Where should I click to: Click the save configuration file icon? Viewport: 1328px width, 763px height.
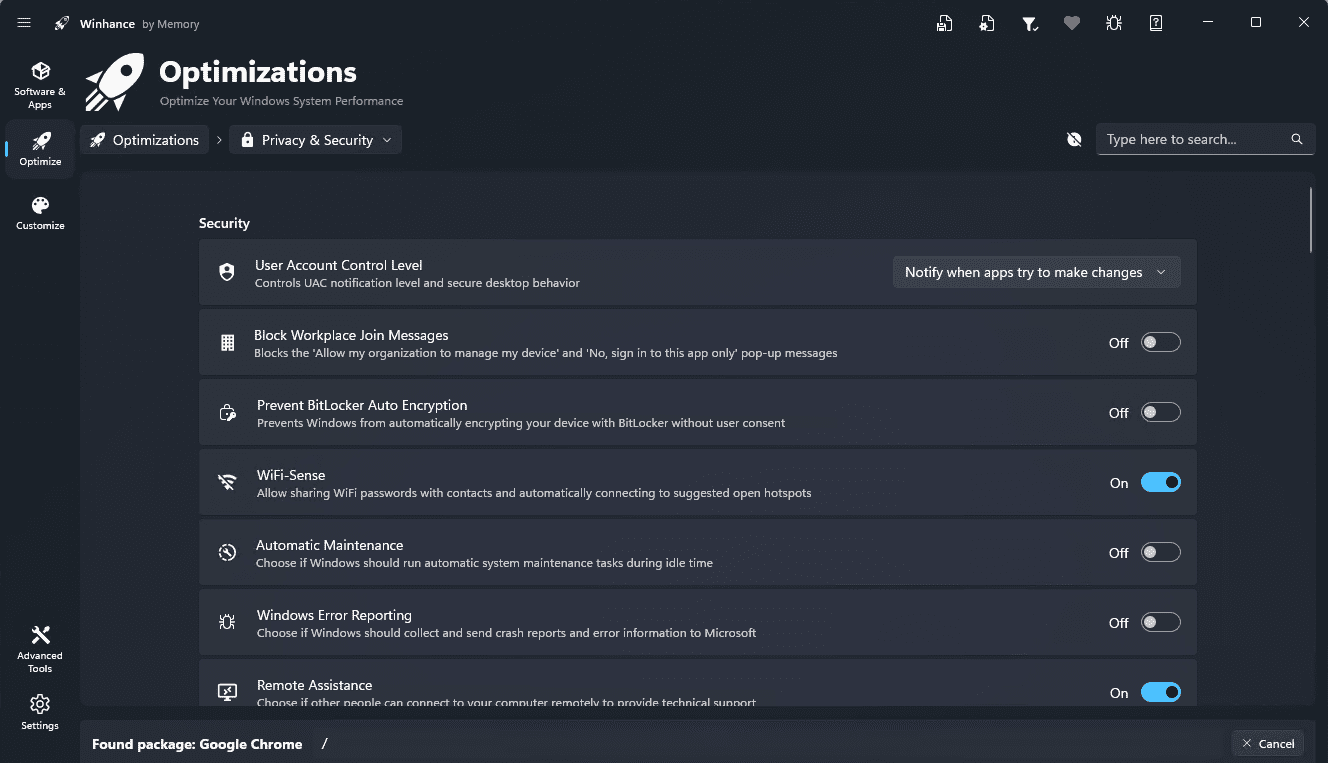click(944, 23)
